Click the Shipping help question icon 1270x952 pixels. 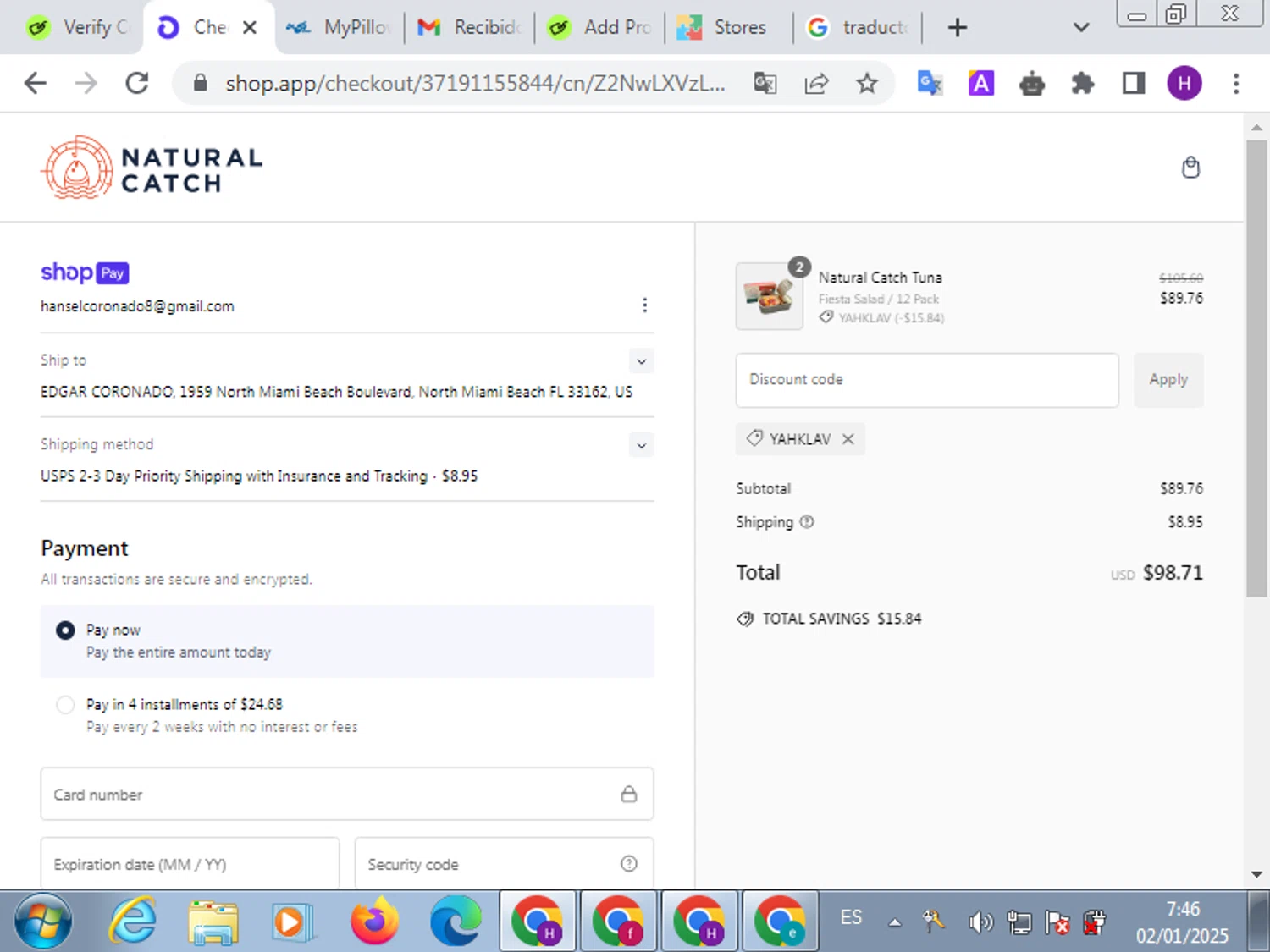pyautogui.click(x=807, y=522)
